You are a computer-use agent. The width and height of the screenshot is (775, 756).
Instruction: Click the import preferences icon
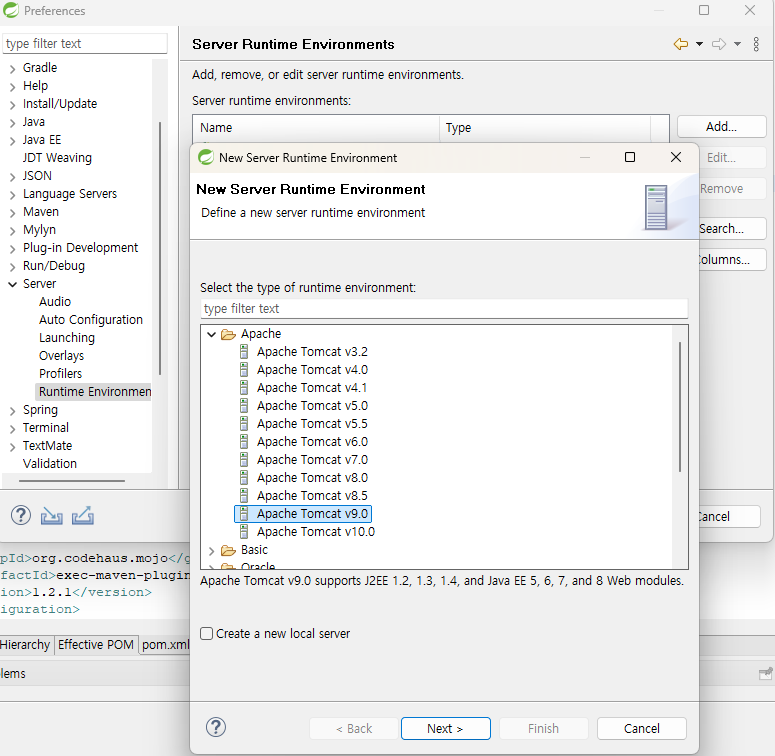coord(51,516)
